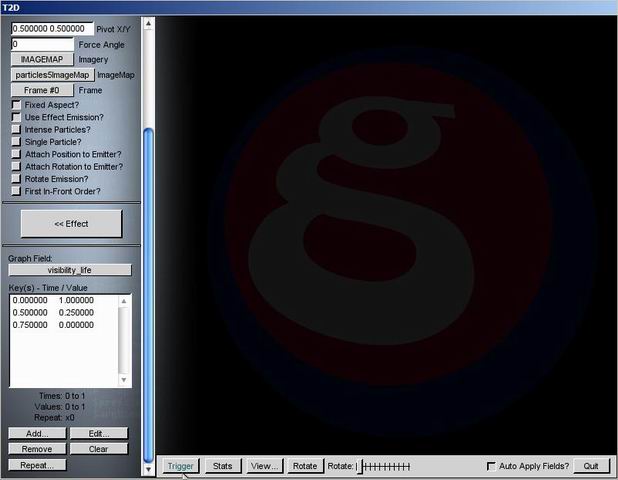Click the Force Angle input field
Viewport: 618px width, 480px height.
pyautogui.click(x=42, y=44)
